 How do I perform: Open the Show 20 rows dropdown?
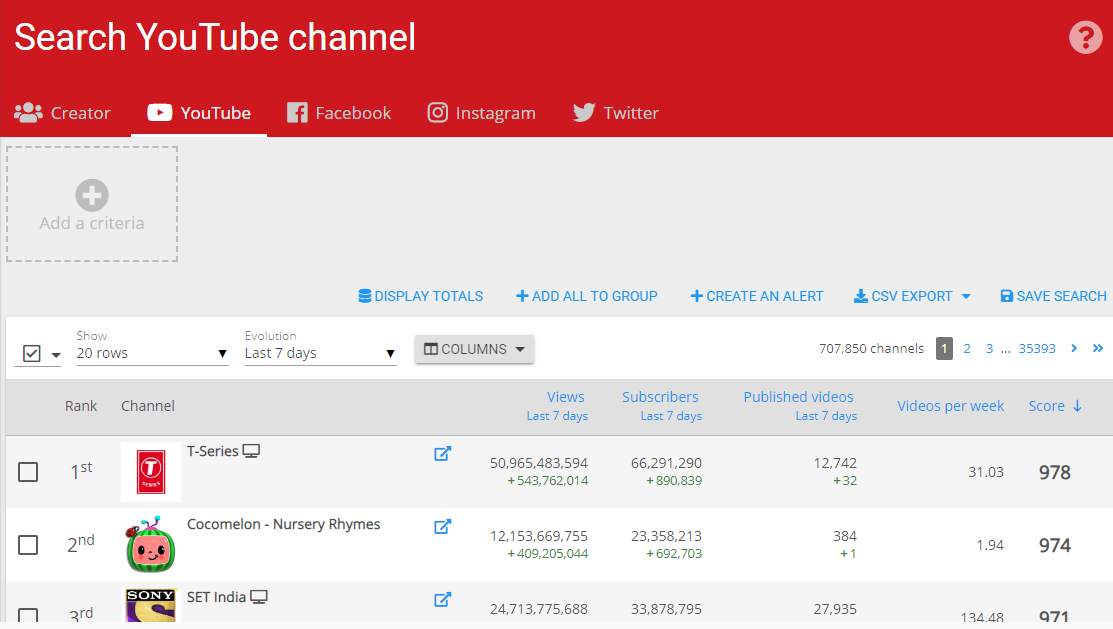152,353
